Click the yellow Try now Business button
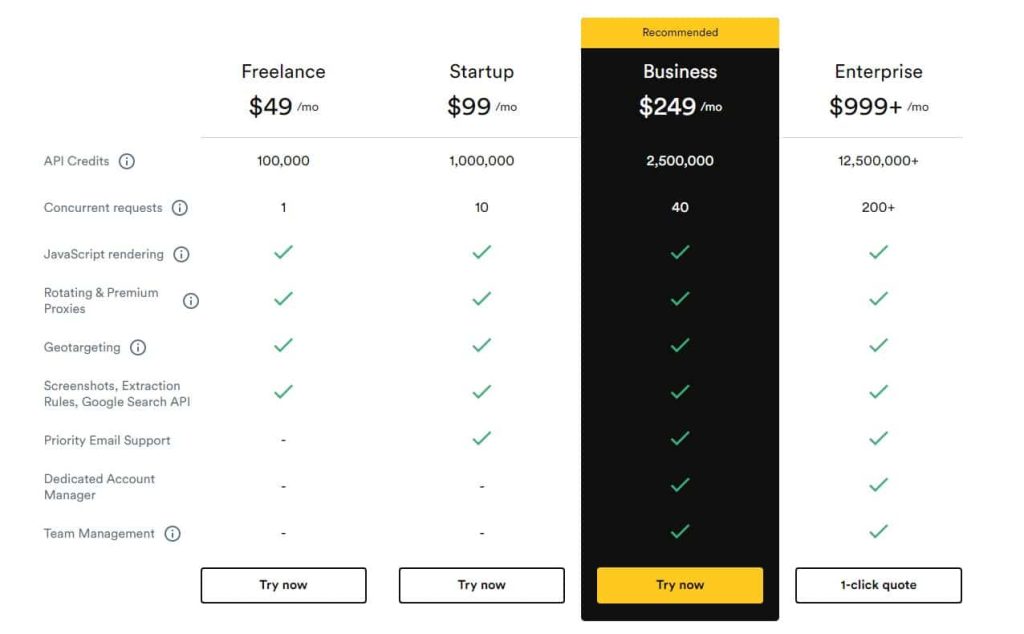The width and height of the screenshot is (1024, 634). 680,585
